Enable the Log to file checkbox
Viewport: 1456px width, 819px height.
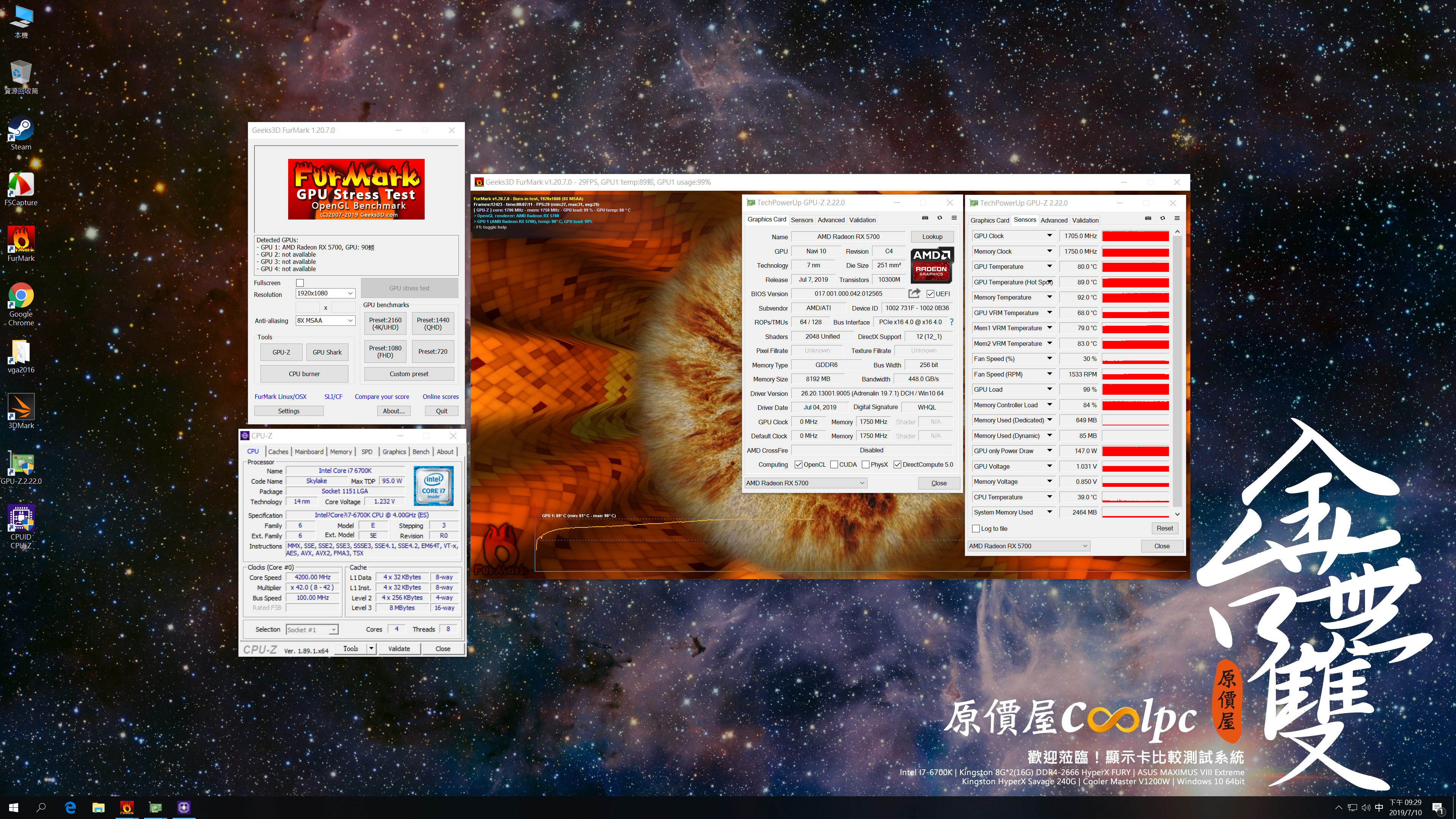pos(976,529)
